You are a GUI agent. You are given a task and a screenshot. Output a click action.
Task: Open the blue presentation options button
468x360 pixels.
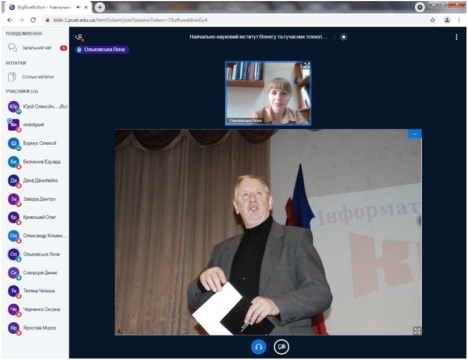pyautogui.click(x=415, y=134)
